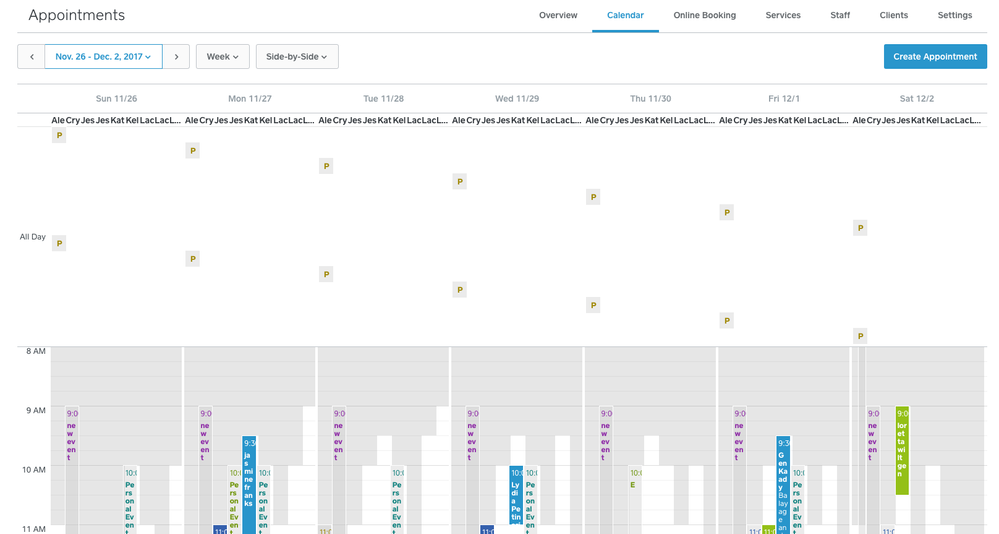Open Tuesday 10:00 Personal Event block
The height and width of the screenshot is (534, 999).
(398, 500)
